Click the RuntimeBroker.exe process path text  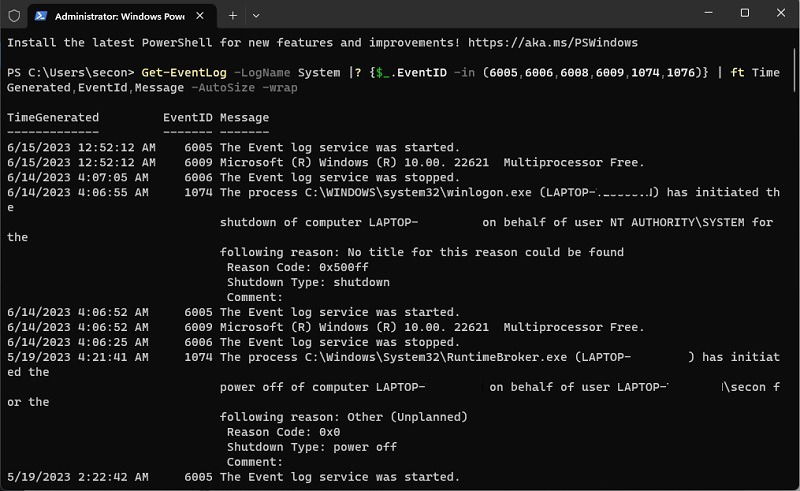point(436,357)
